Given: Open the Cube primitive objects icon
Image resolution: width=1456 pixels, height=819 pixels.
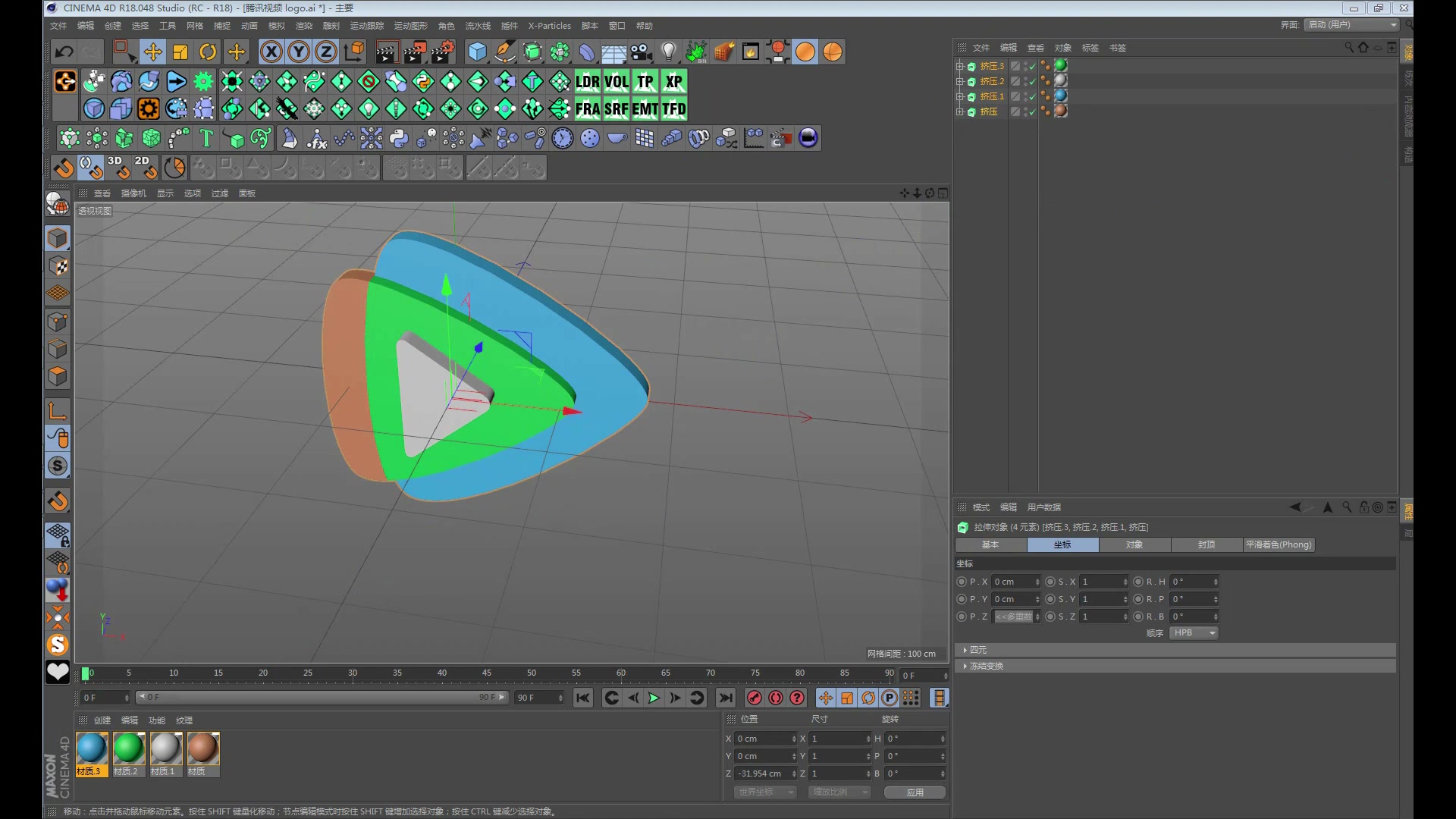Looking at the screenshot, I should point(478,52).
